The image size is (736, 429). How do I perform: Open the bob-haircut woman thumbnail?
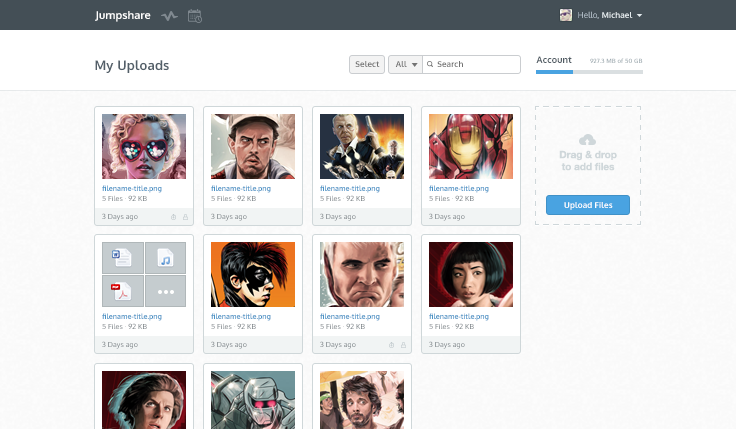(471, 275)
